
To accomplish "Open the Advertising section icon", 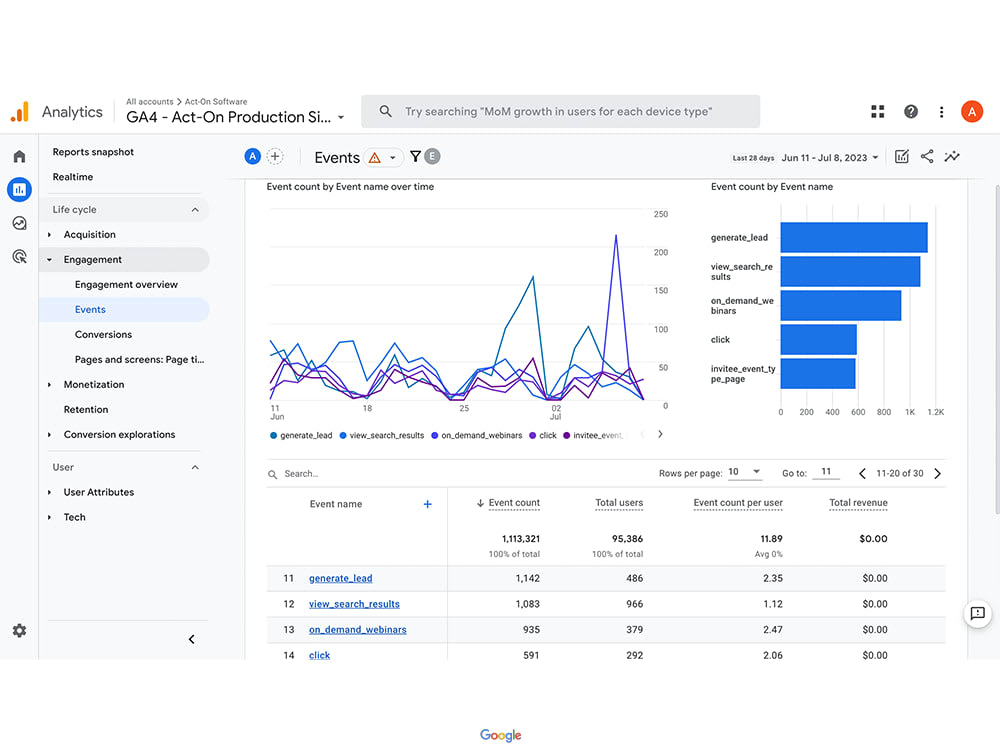I will point(18,258).
